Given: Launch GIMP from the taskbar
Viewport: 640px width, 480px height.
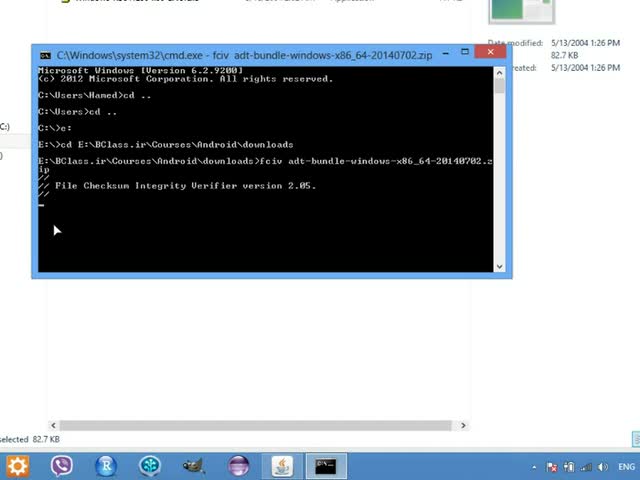Looking at the screenshot, I should (193, 466).
